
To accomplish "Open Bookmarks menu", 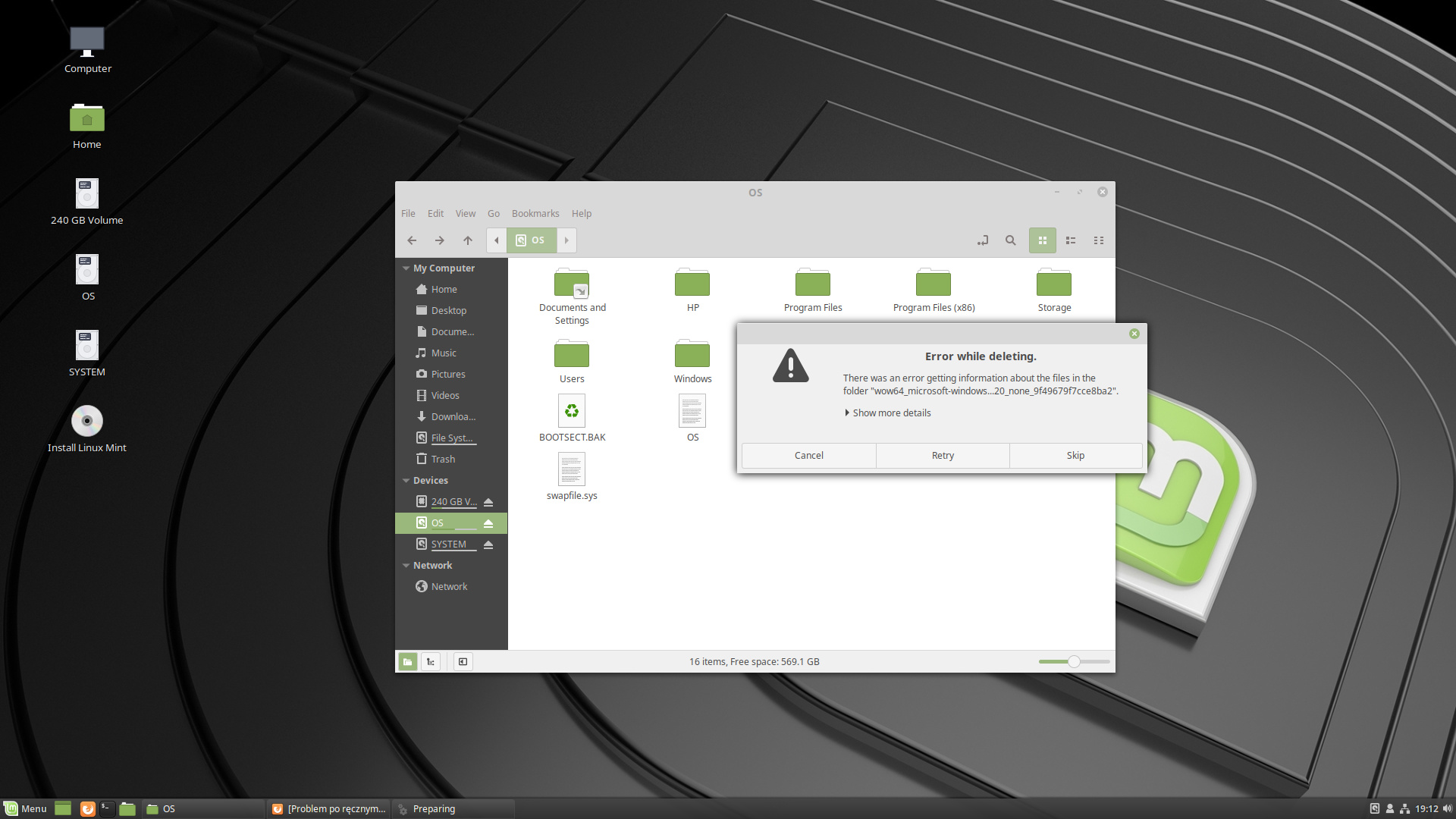I will pyautogui.click(x=535, y=214).
